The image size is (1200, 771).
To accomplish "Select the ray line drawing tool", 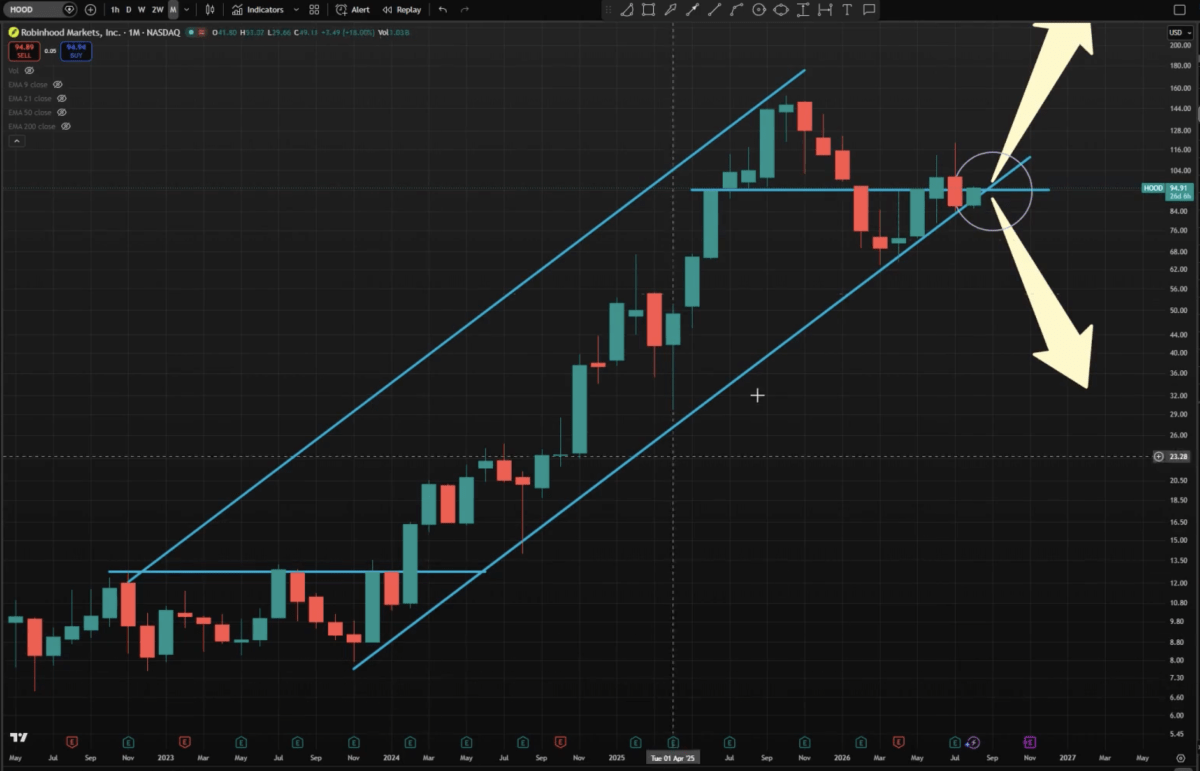I will coord(714,10).
